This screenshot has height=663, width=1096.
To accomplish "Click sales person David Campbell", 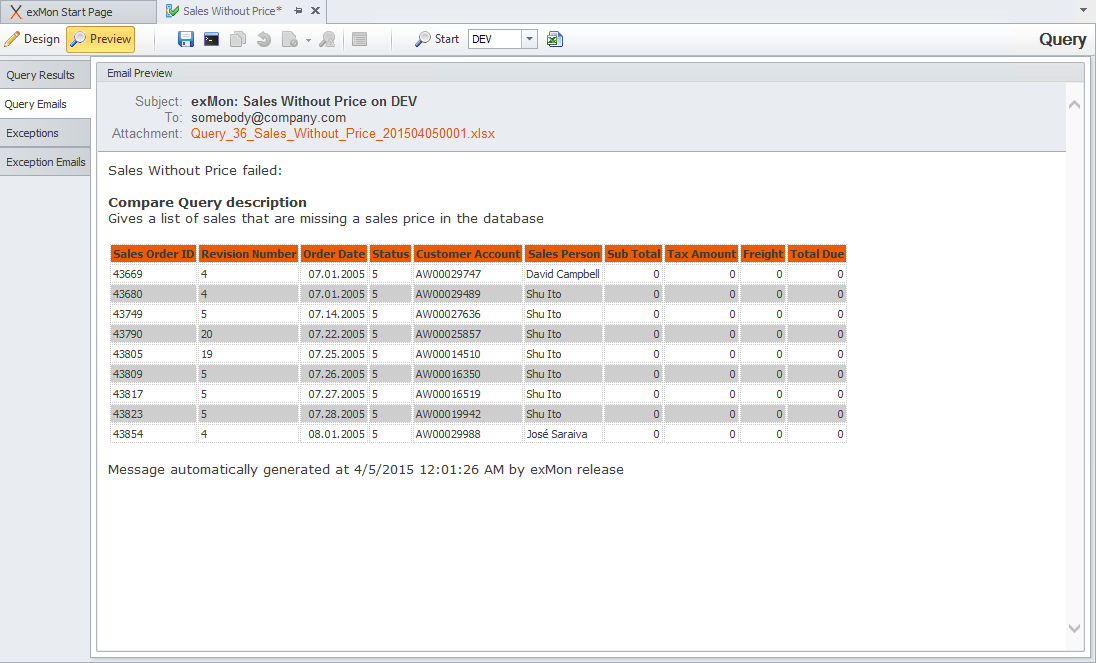I will point(563,274).
